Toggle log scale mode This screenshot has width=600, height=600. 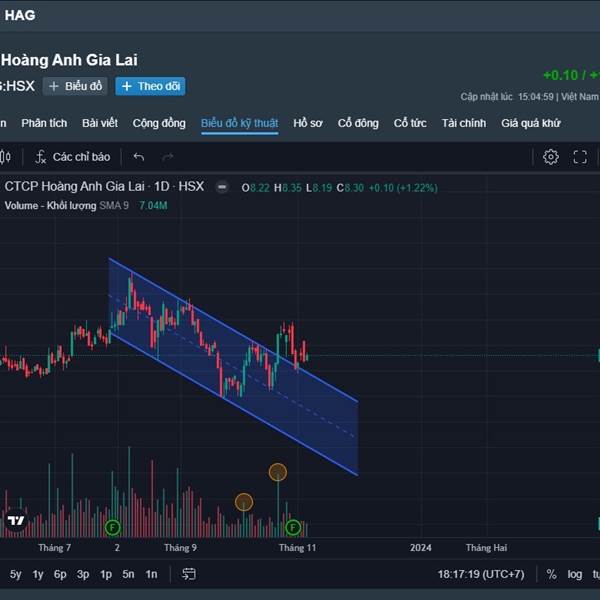575,574
